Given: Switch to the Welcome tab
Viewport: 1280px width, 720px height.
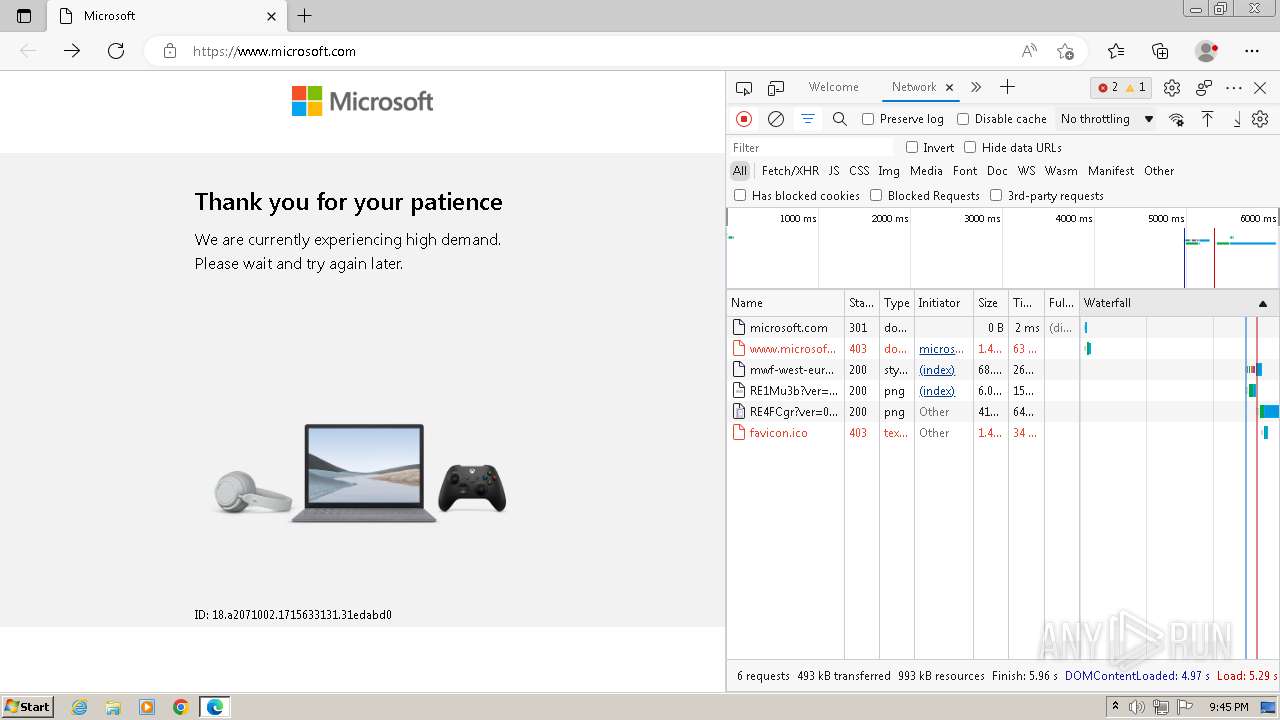Looking at the screenshot, I should [833, 87].
